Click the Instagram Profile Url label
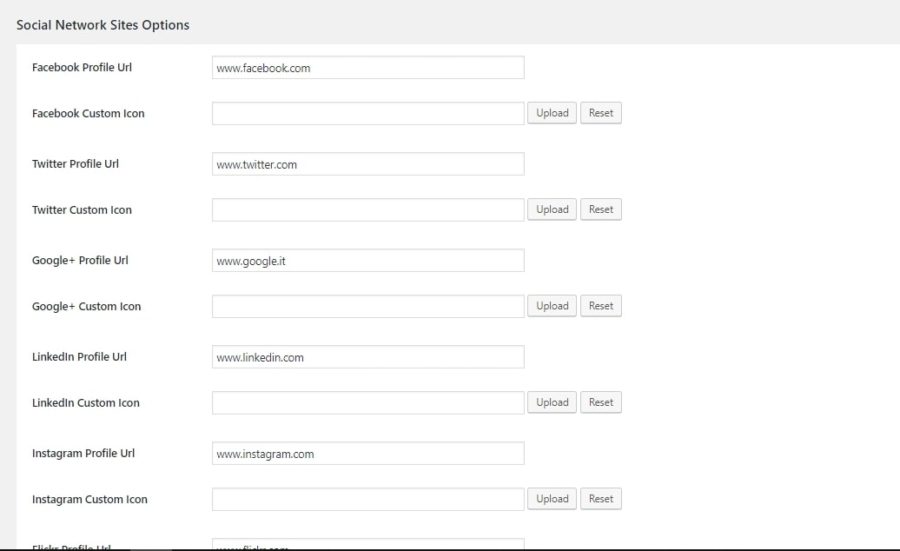900x551 pixels. [x=83, y=453]
